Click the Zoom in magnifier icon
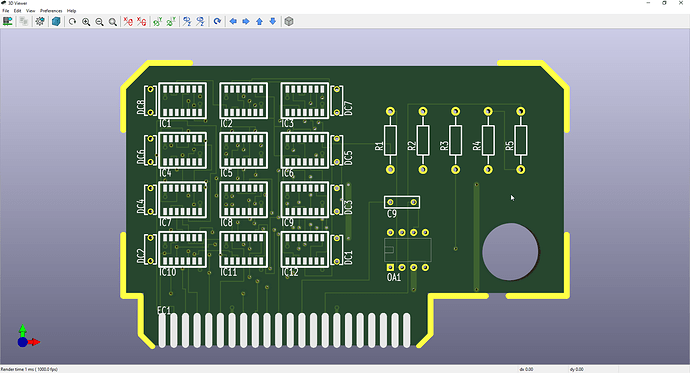The height and width of the screenshot is (373, 690). (x=86, y=22)
